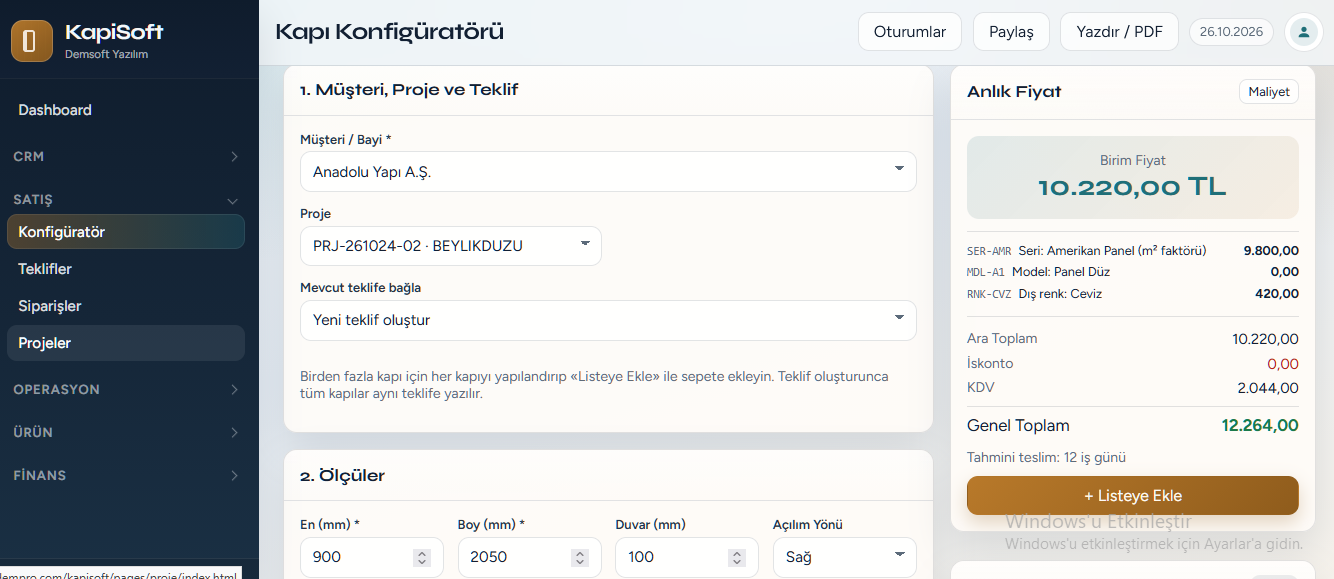Click the 2. Ölçüler section heading
The width and height of the screenshot is (1334, 579).
[342, 476]
